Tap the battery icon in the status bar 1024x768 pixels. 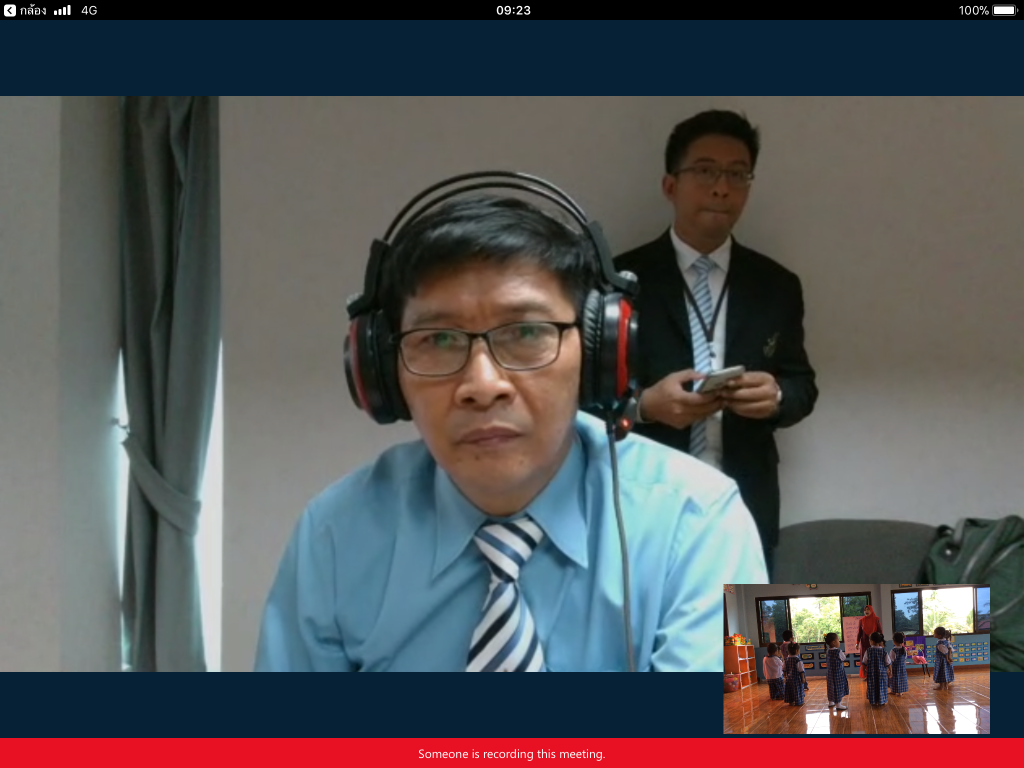tap(1004, 10)
